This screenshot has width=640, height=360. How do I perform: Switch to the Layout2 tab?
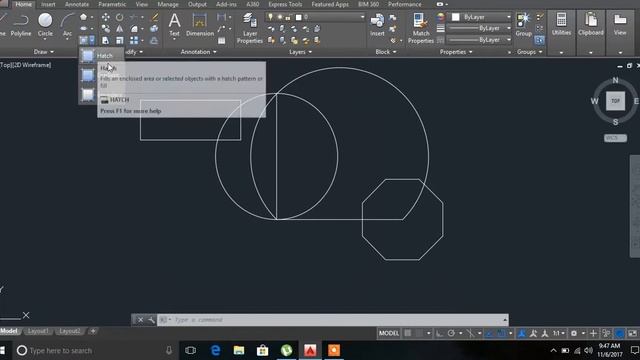click(x=70, y=331)
